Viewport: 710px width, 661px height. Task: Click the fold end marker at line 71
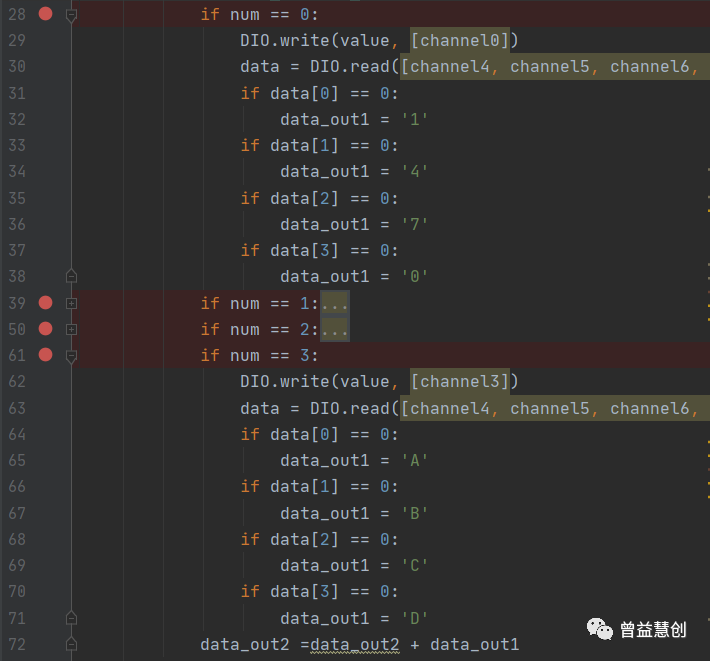(71, 618)
